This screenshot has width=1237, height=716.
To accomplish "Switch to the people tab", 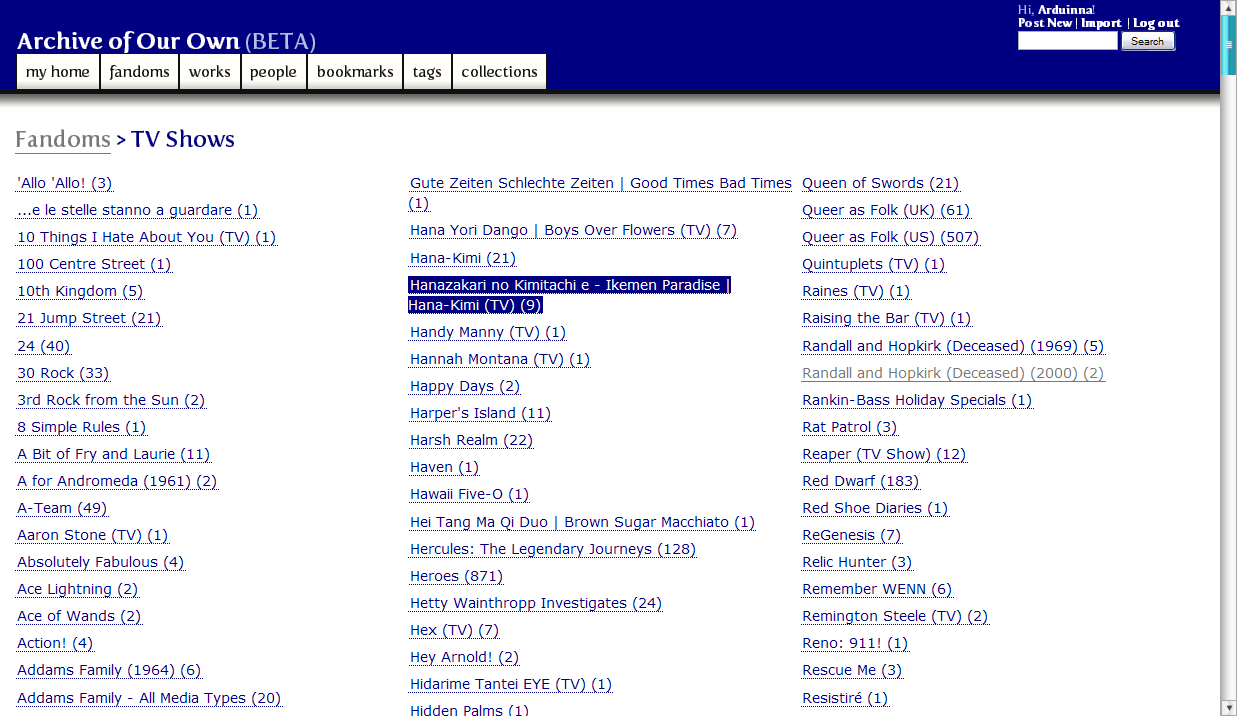I will [x=274, y=72].
